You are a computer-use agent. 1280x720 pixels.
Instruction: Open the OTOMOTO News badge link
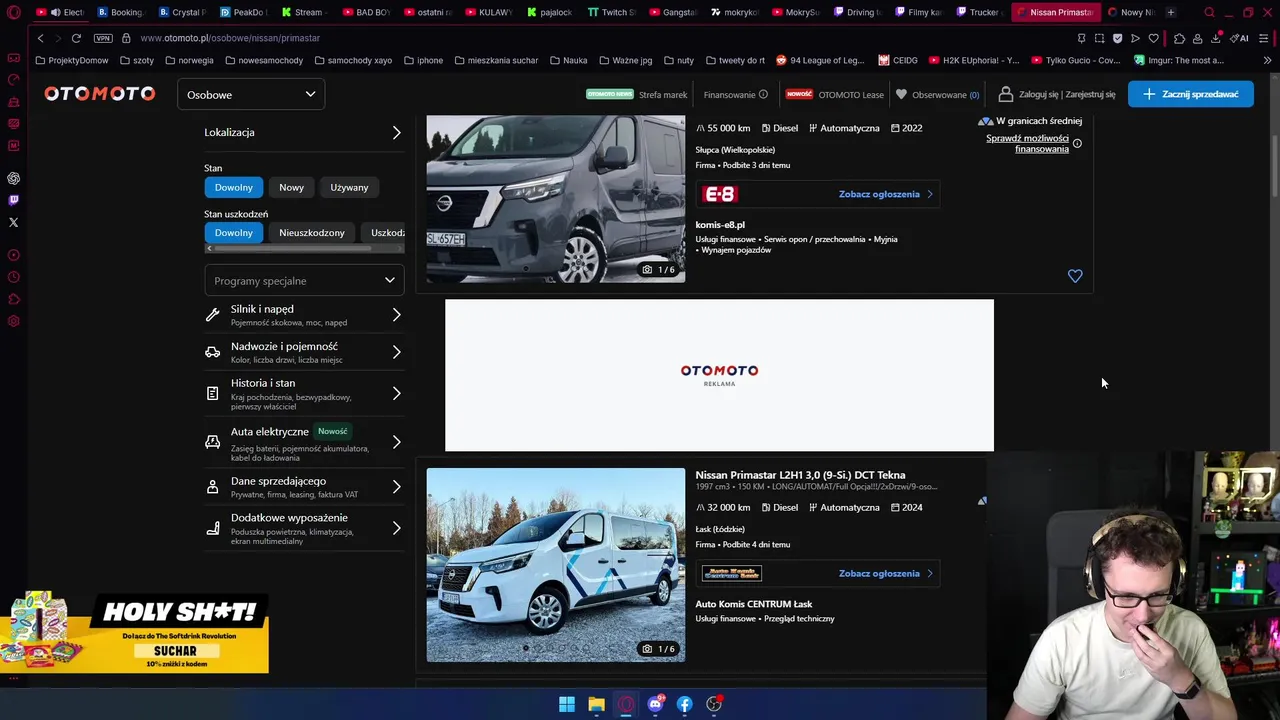[x=609, y=94]
